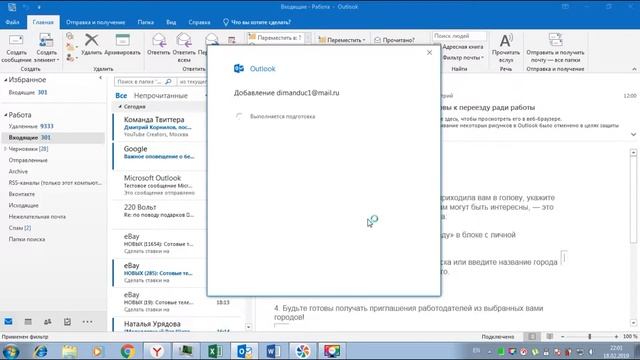
Task: Close the Outlook add account dialog
Action: click(x=429, y=53)
